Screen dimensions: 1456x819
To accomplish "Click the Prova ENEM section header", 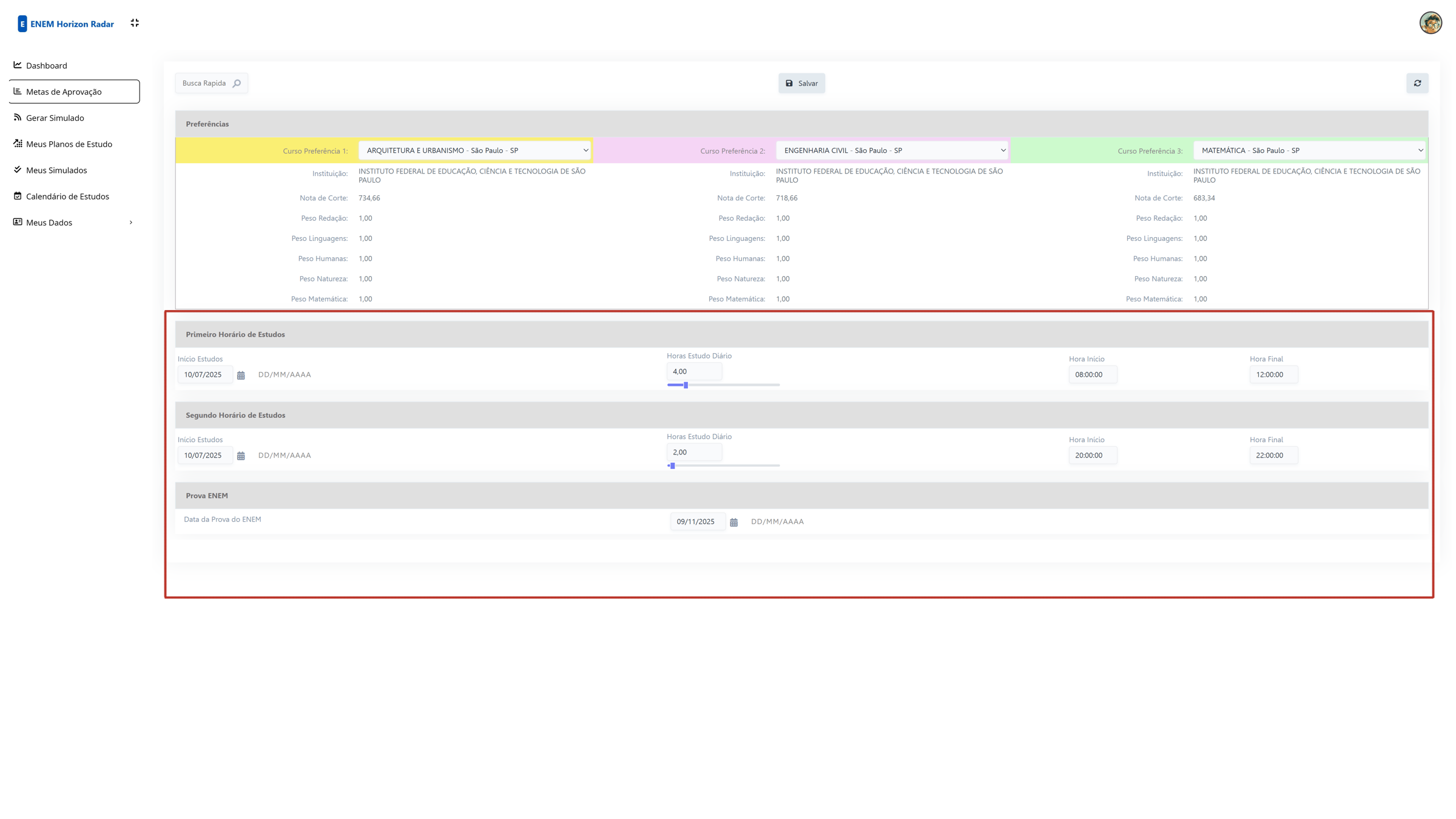I will coord(801,496).
